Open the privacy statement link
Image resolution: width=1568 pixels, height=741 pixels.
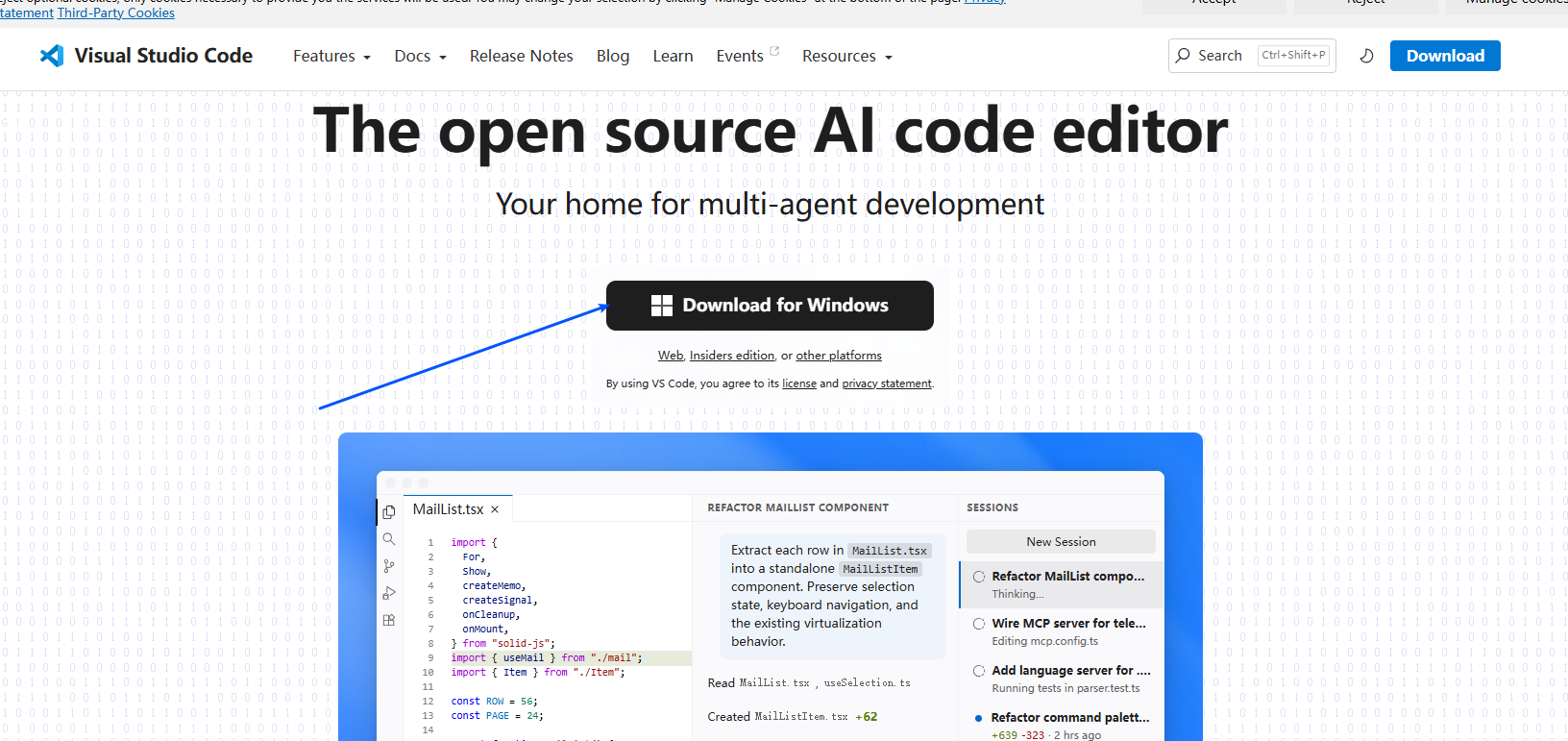(x=887, y=383)
